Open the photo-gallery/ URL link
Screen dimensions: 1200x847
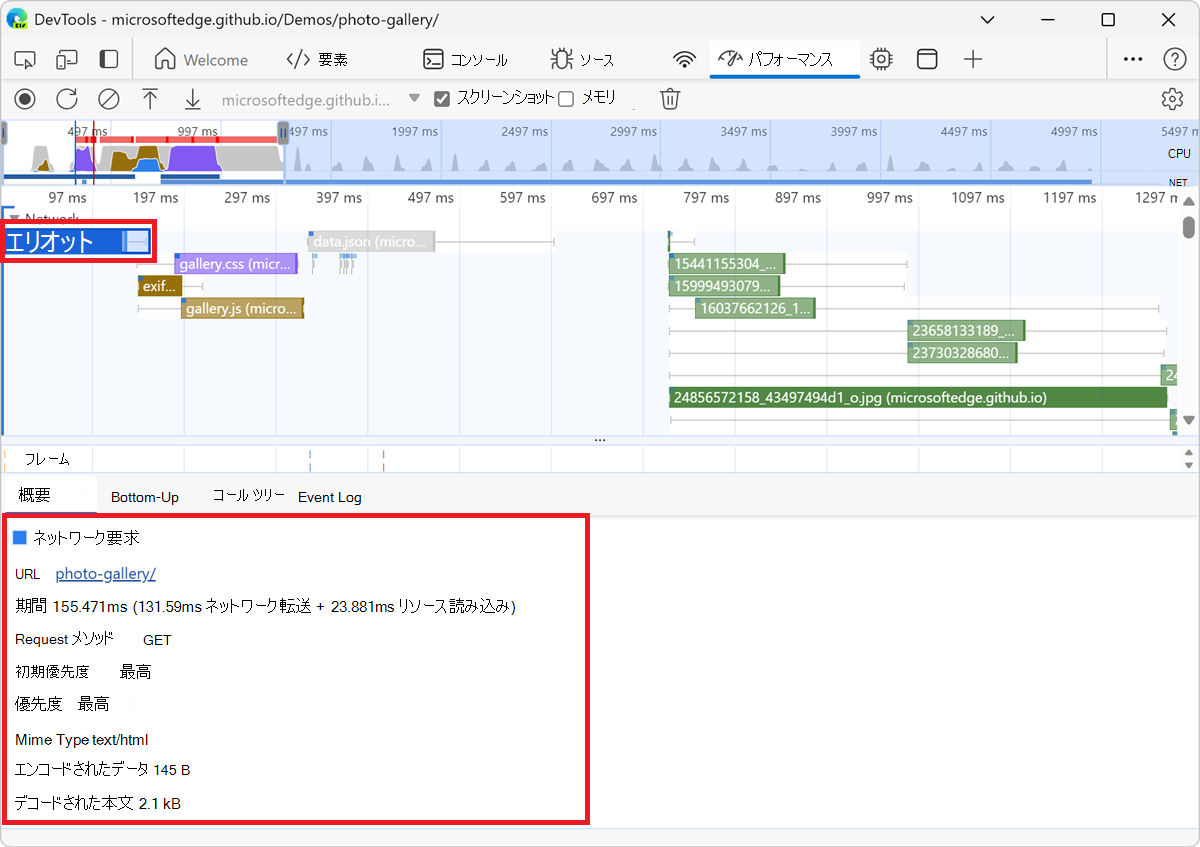[x=105, y=573]
